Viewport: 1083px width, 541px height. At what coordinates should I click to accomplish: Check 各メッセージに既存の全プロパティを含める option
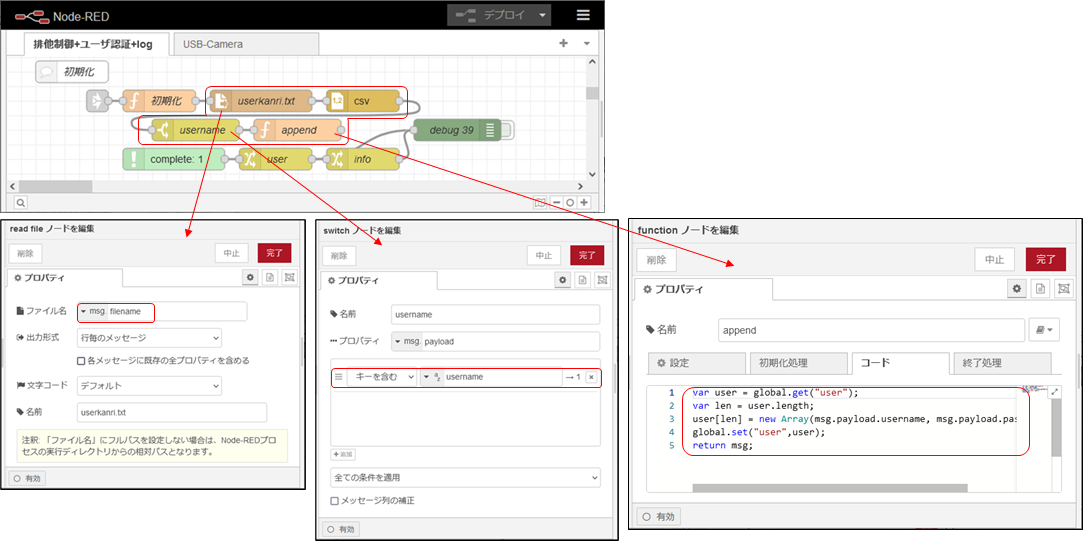click(83, 360)
